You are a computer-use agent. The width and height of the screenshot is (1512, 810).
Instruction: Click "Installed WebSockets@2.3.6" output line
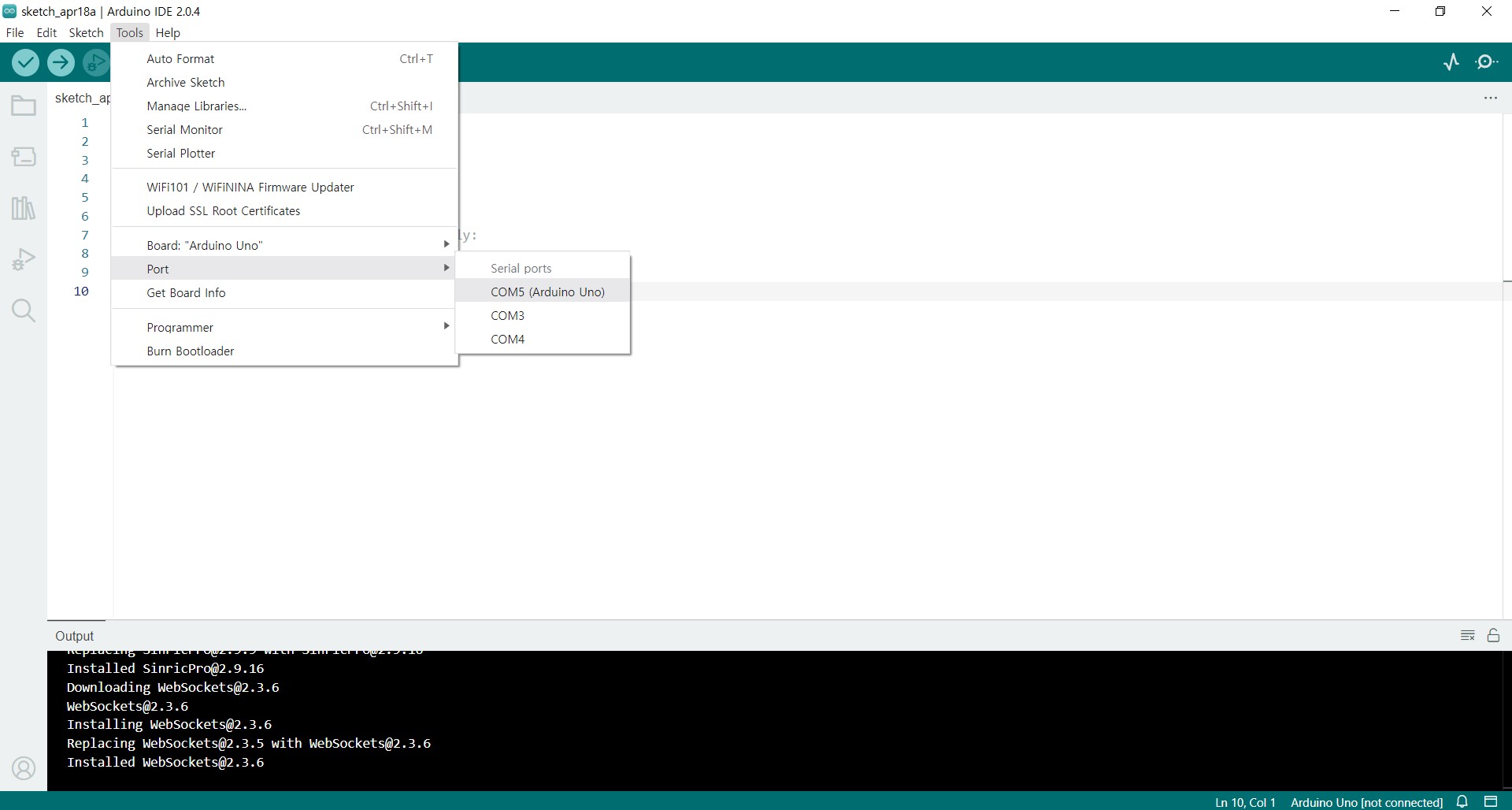coord(165,762)
